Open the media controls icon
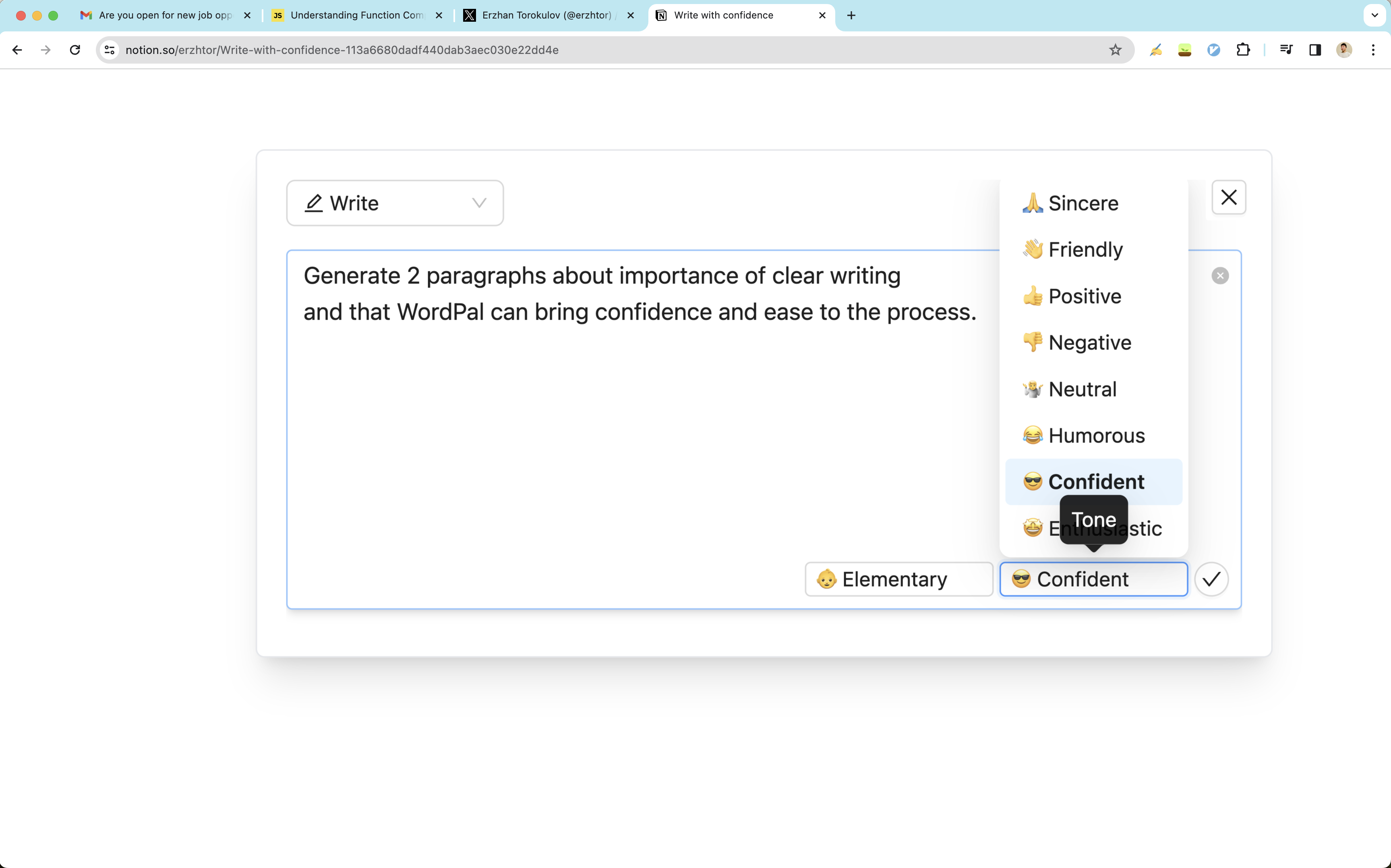Image resolution: width=1391 pixels, height=868 pixels. [x=1286, y=50]
